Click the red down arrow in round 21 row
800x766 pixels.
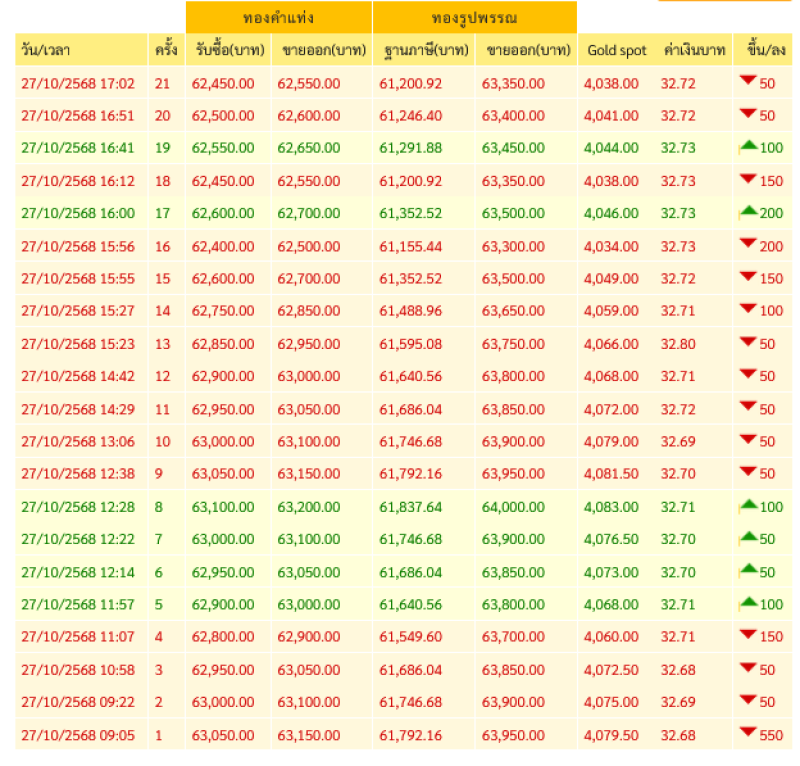pos(747,81)
